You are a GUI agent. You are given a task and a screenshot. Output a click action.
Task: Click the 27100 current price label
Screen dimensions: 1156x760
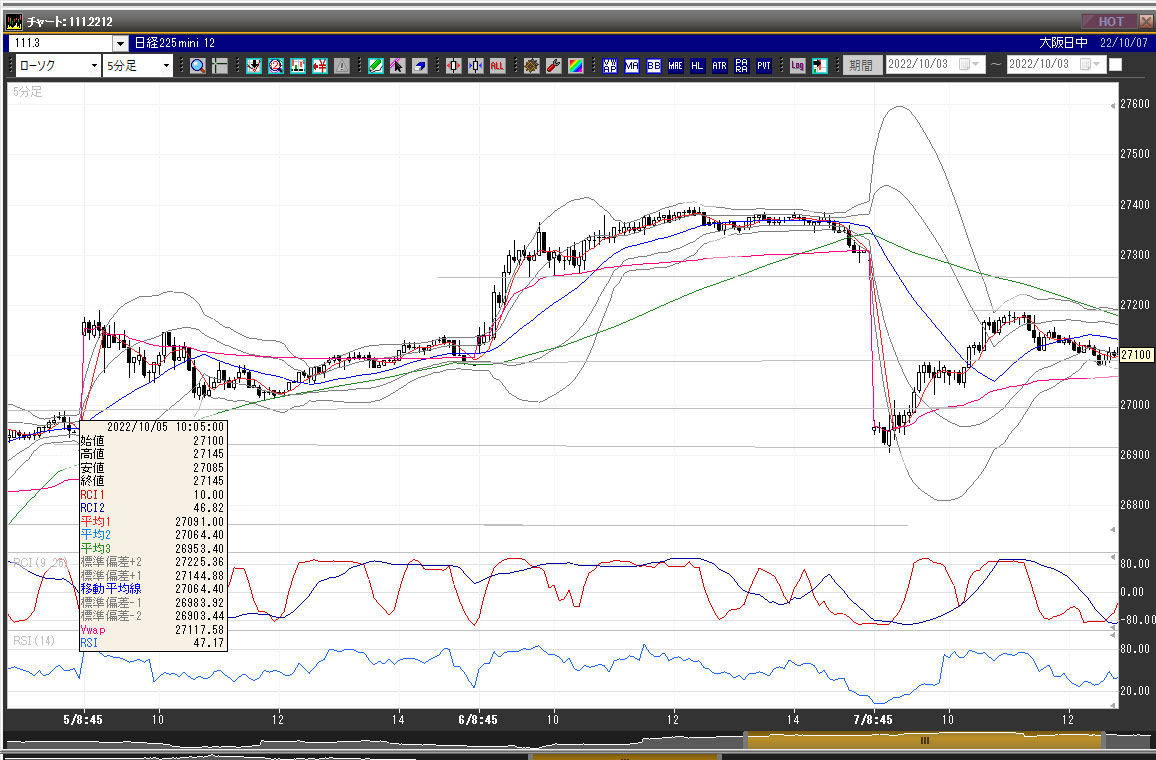point(1136,355)
